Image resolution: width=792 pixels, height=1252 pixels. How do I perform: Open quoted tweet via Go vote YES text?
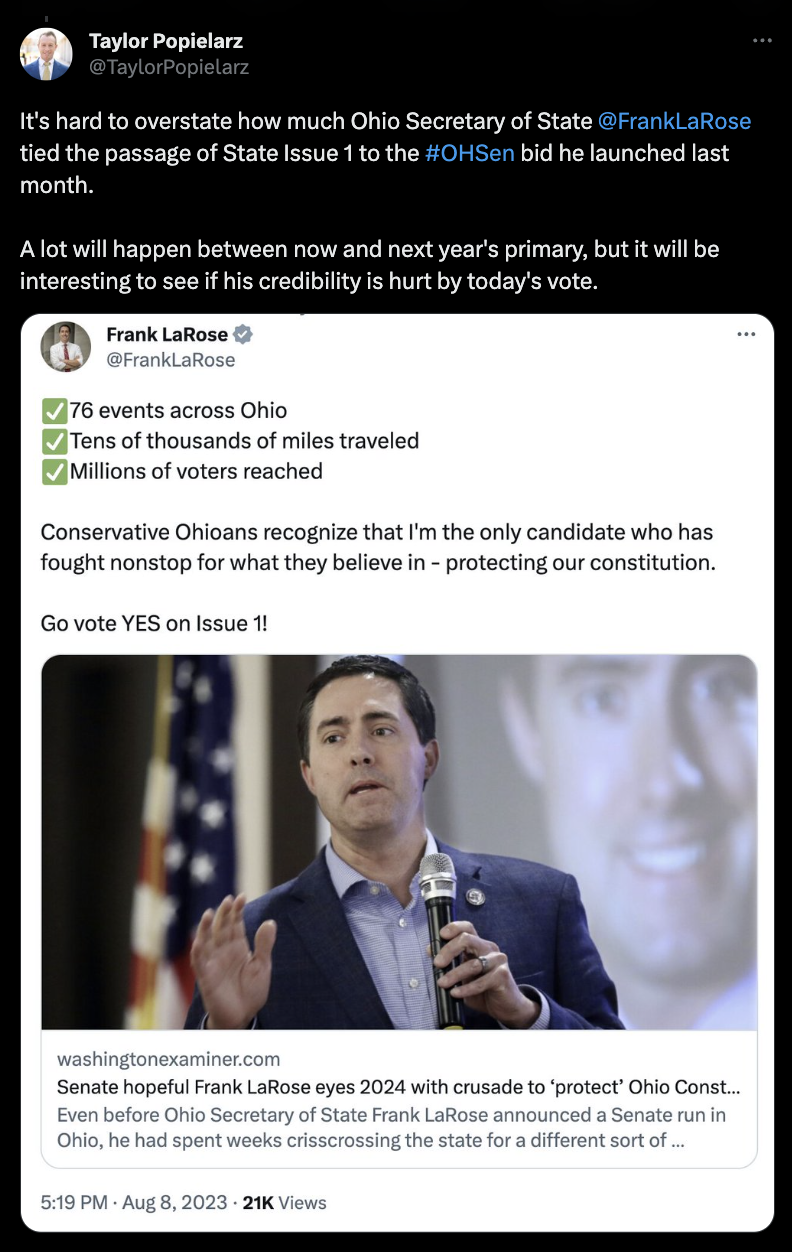tap(154, 623)
